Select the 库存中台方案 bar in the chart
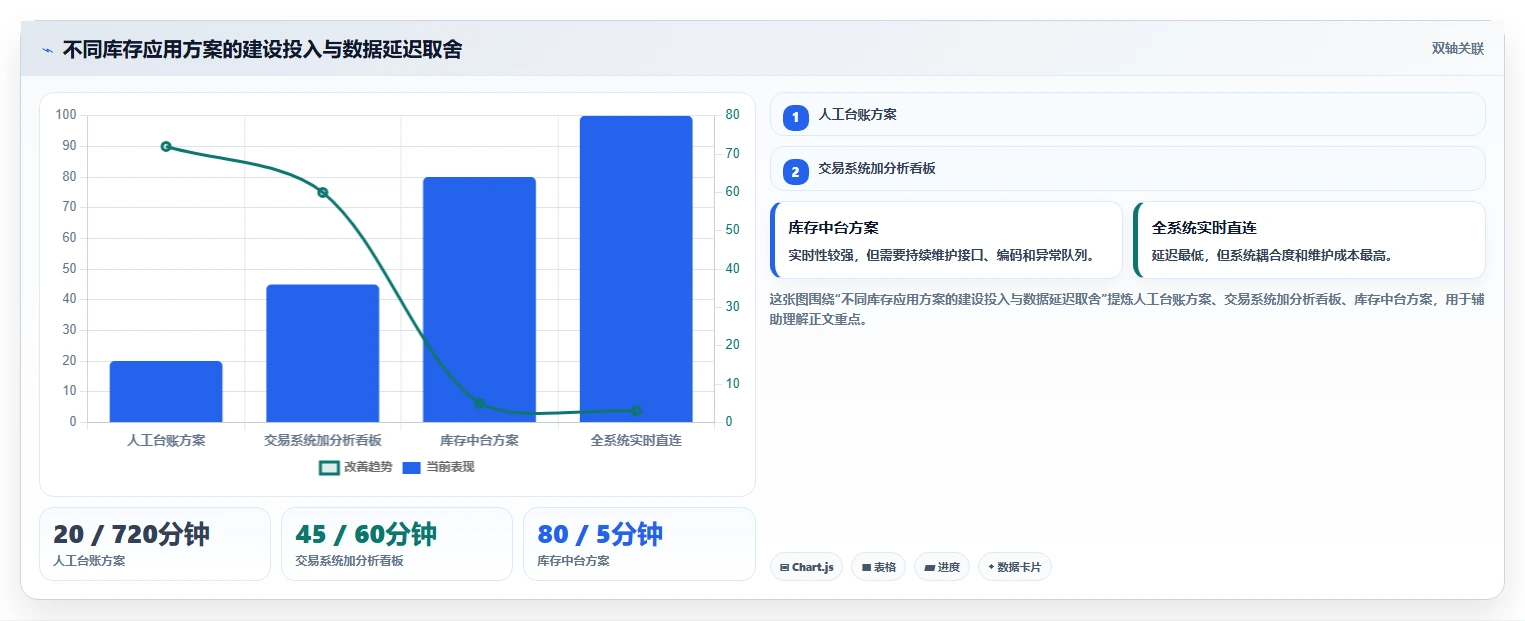 pos(479,300)
